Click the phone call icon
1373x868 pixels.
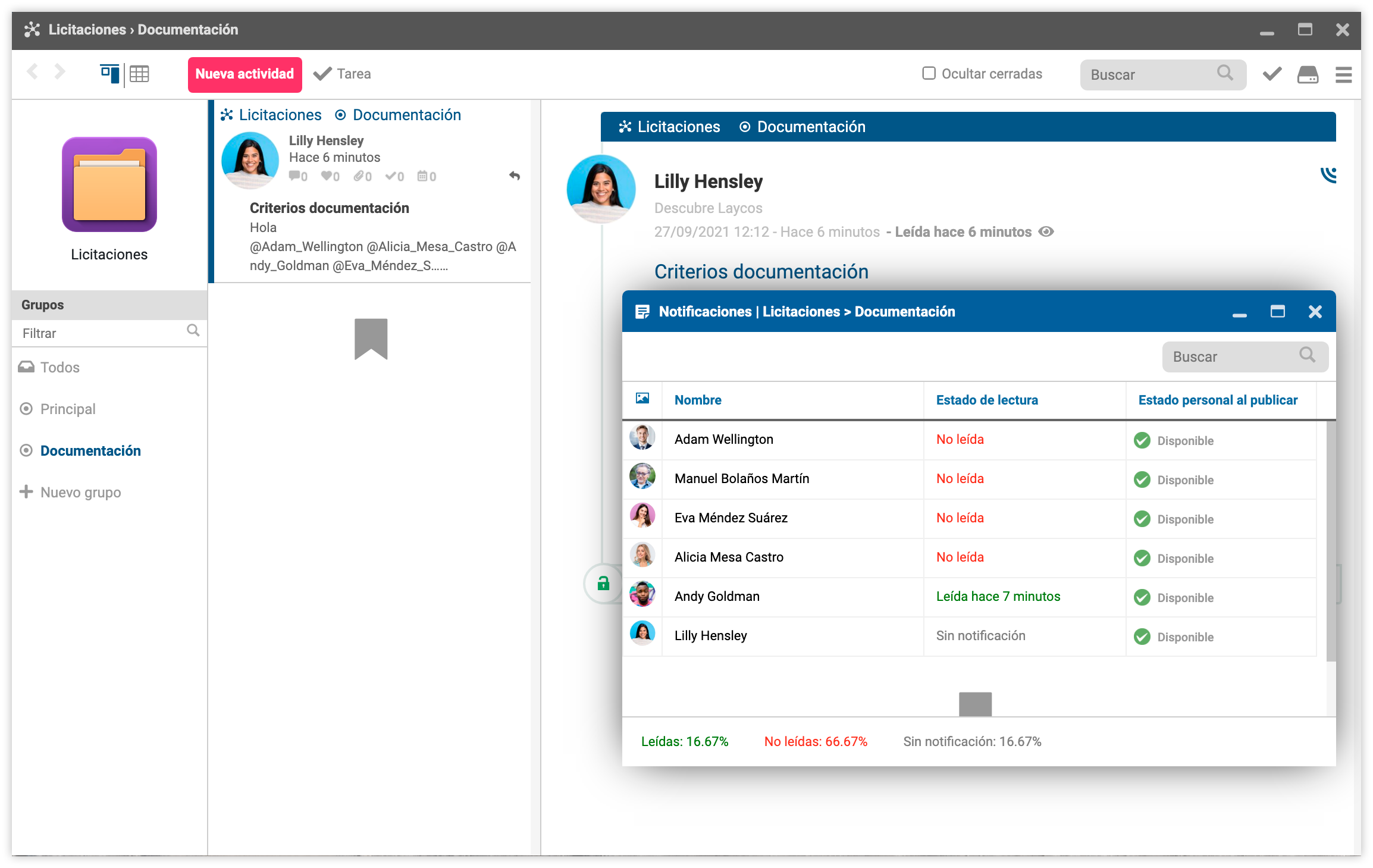pos(1328,174)
